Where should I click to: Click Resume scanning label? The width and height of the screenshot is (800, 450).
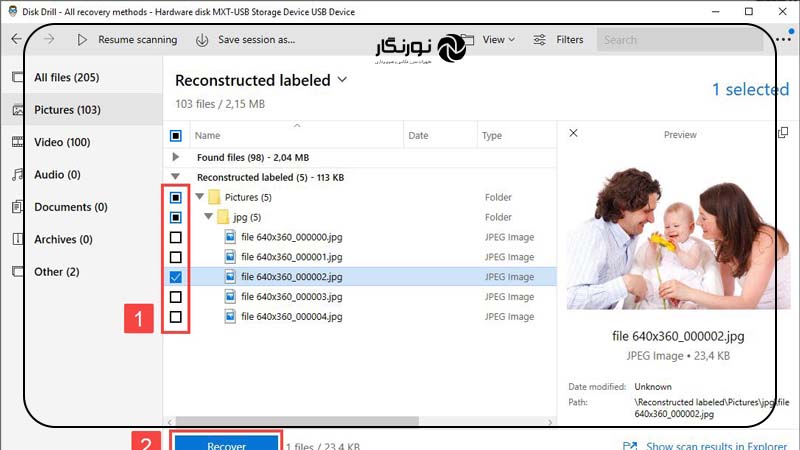tap(138, 39)
